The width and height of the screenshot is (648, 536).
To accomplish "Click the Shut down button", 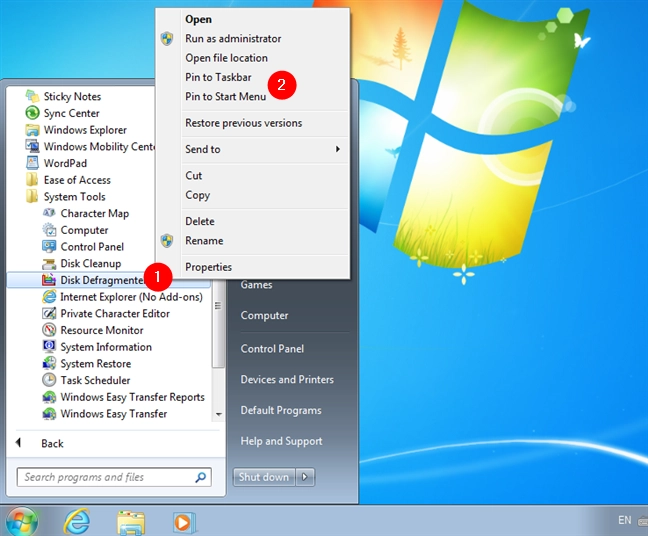I will pos(264,477).
